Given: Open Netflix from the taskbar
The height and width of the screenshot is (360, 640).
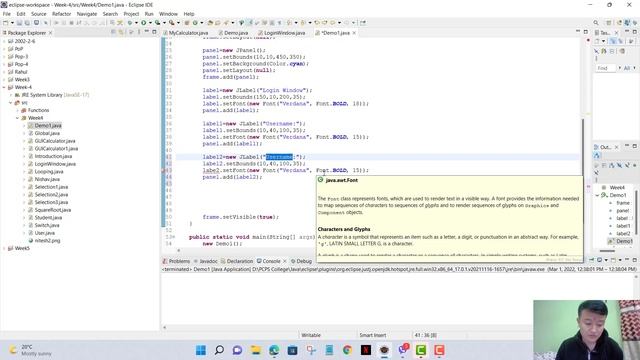Looking at the screenshot, I should point(366,350).
